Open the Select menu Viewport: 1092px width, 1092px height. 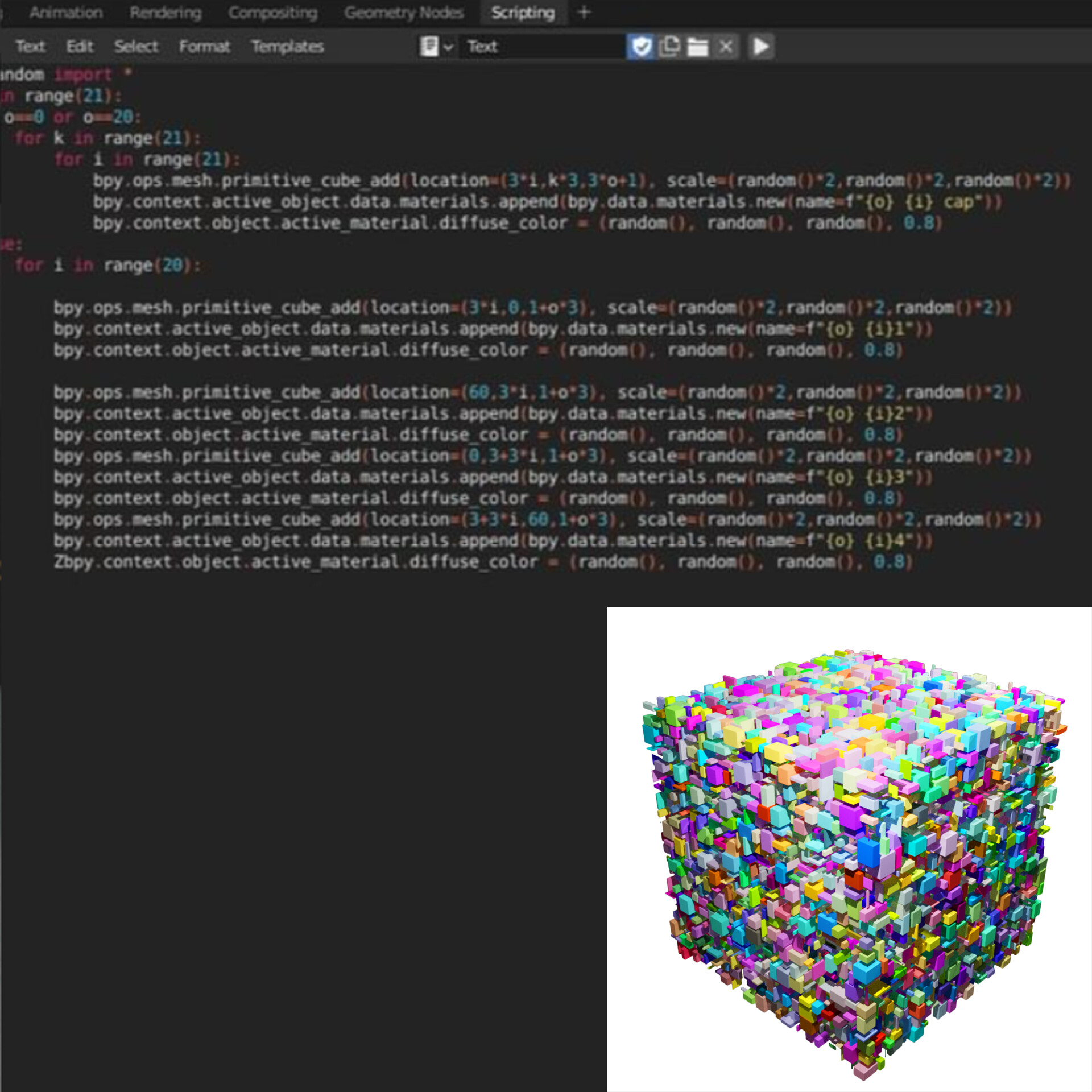[136, 46]
